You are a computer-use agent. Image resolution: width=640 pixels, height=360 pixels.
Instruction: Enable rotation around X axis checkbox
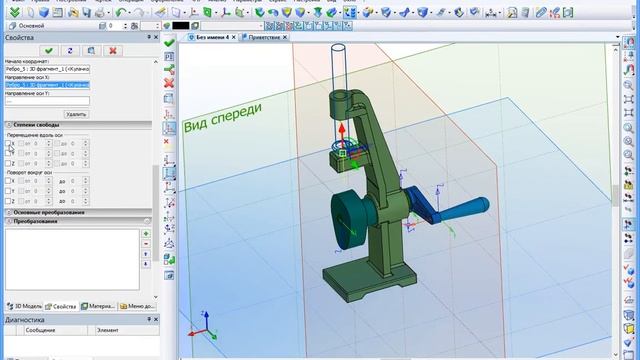[8, 181]
